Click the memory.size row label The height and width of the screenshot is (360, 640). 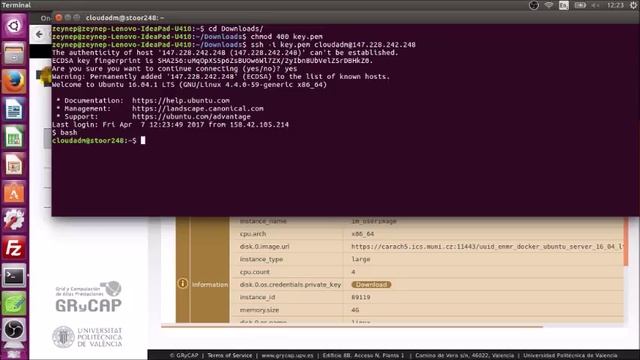[259, 310]
